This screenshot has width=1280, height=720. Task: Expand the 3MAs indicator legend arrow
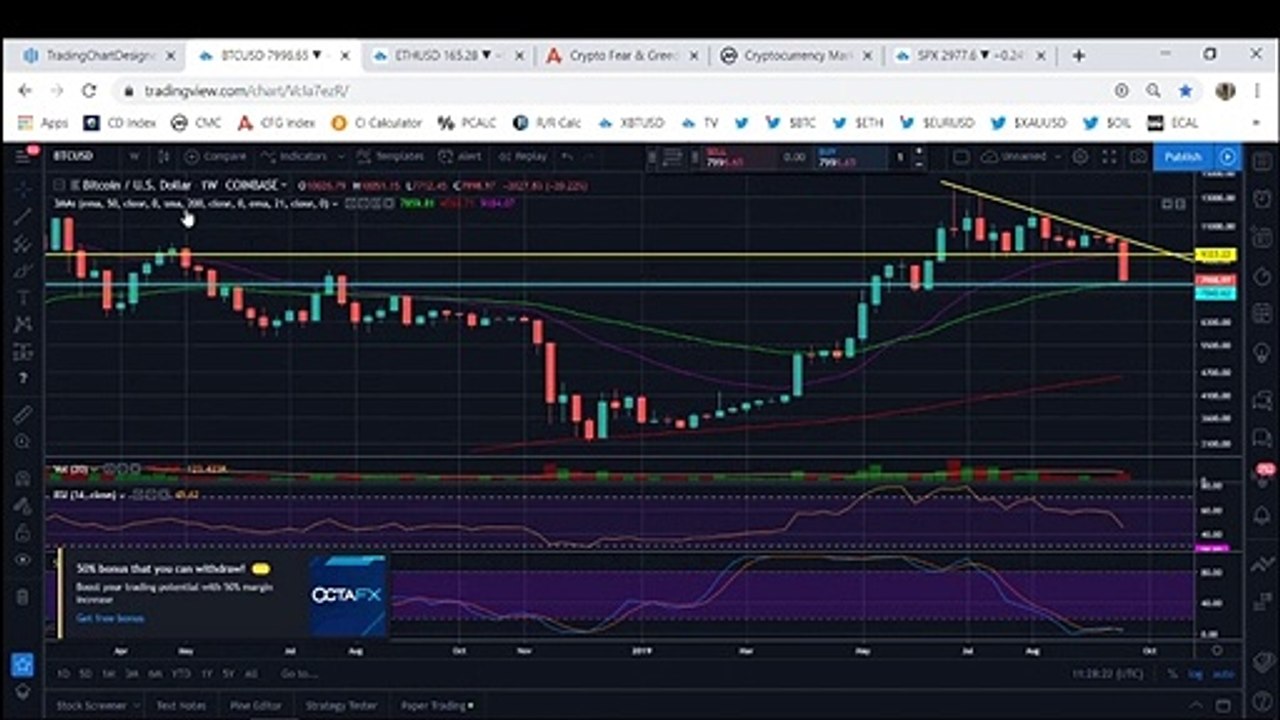click(x=335, y=203)
